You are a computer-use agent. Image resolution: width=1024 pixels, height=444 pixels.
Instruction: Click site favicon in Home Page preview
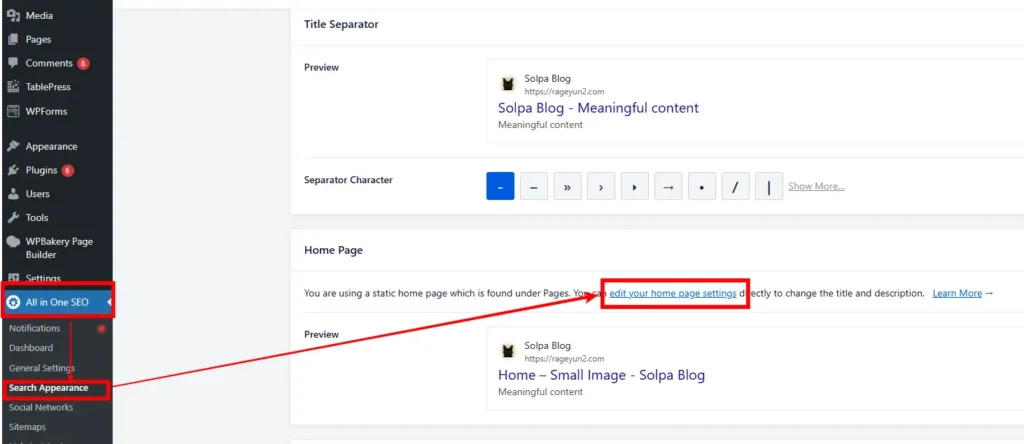(x=508, y=351)
